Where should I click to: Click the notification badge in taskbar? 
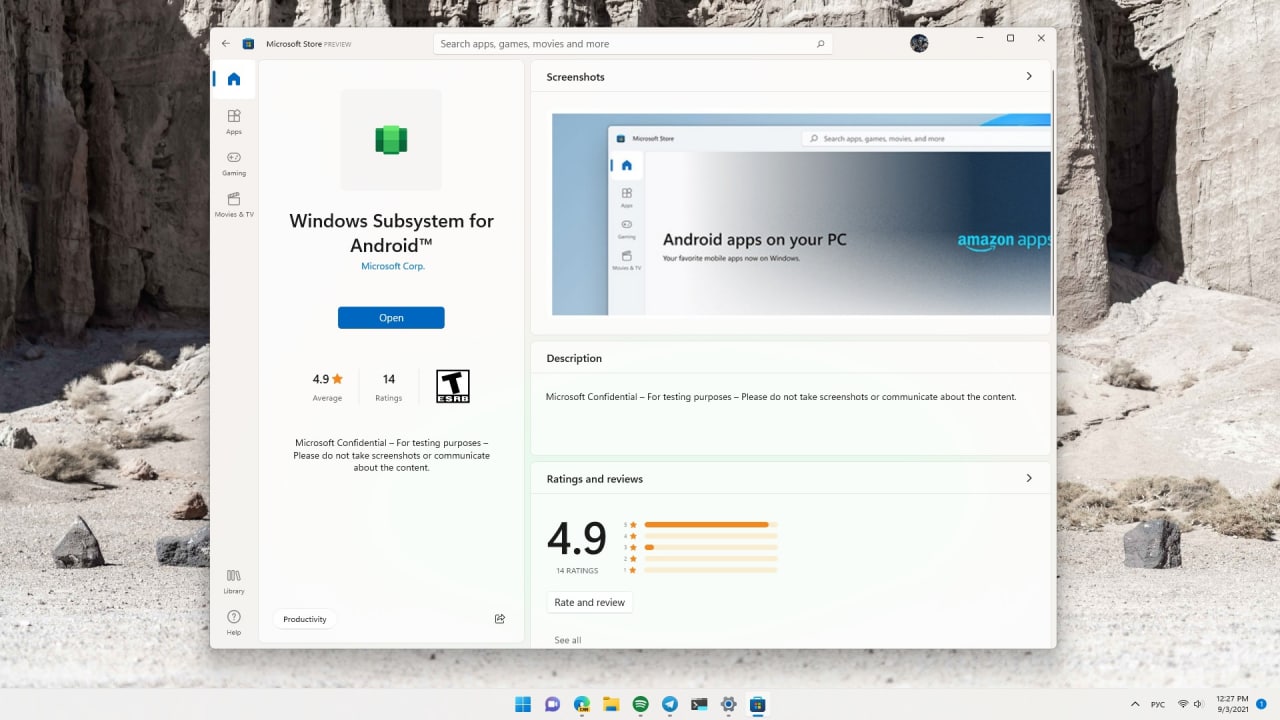pyautogui.click(x=1261, y=704)
